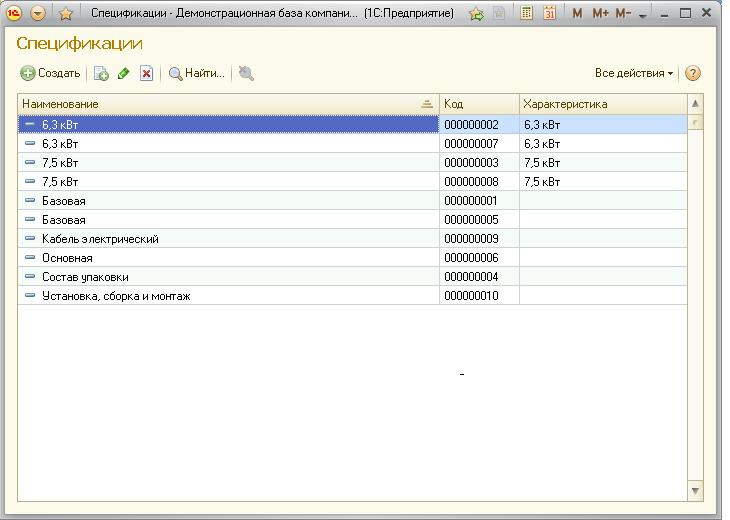Open the Найти search button

pos(197,74)
